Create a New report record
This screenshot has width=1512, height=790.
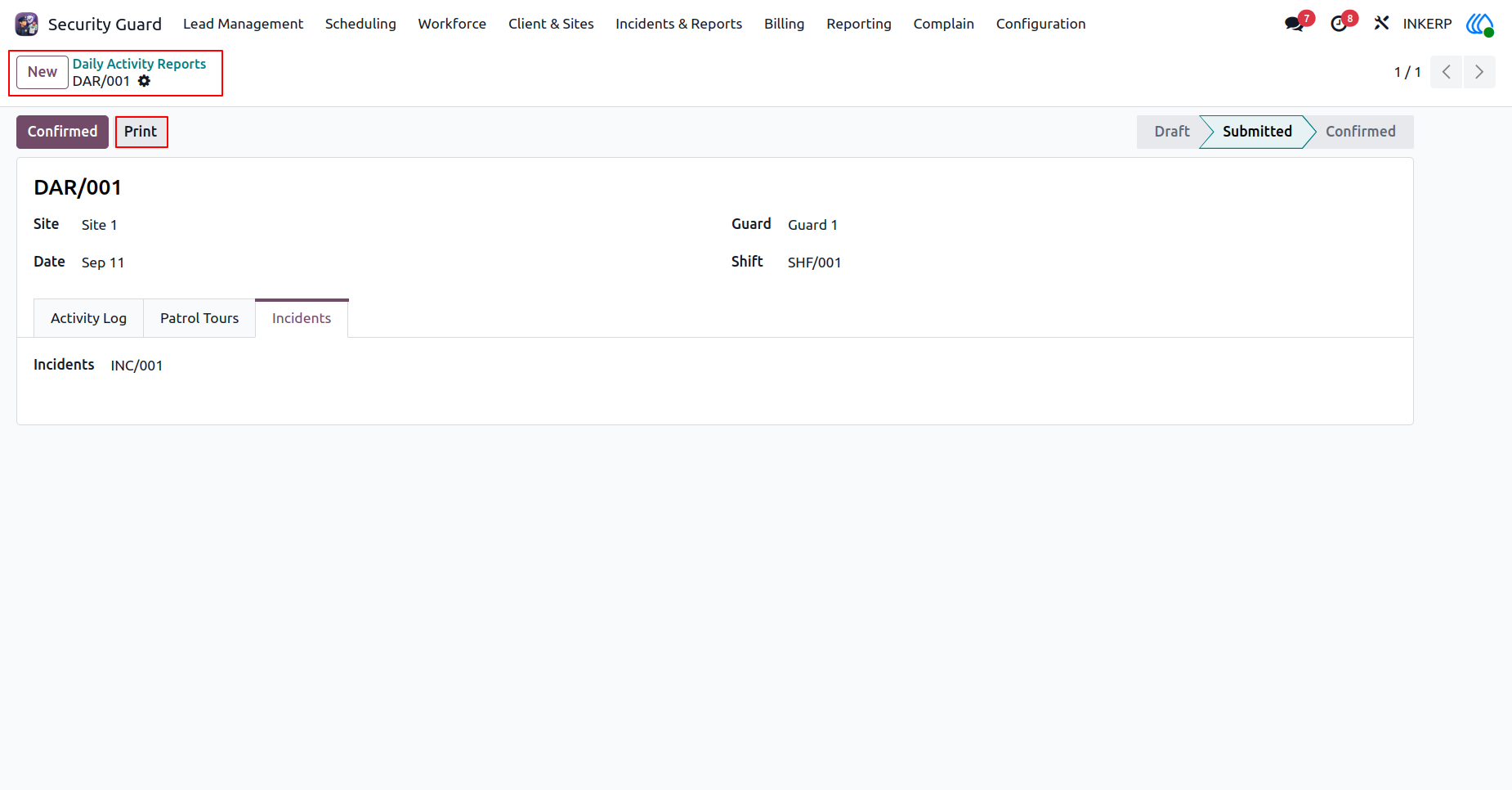pyautogui.click(x=42, y=72)
